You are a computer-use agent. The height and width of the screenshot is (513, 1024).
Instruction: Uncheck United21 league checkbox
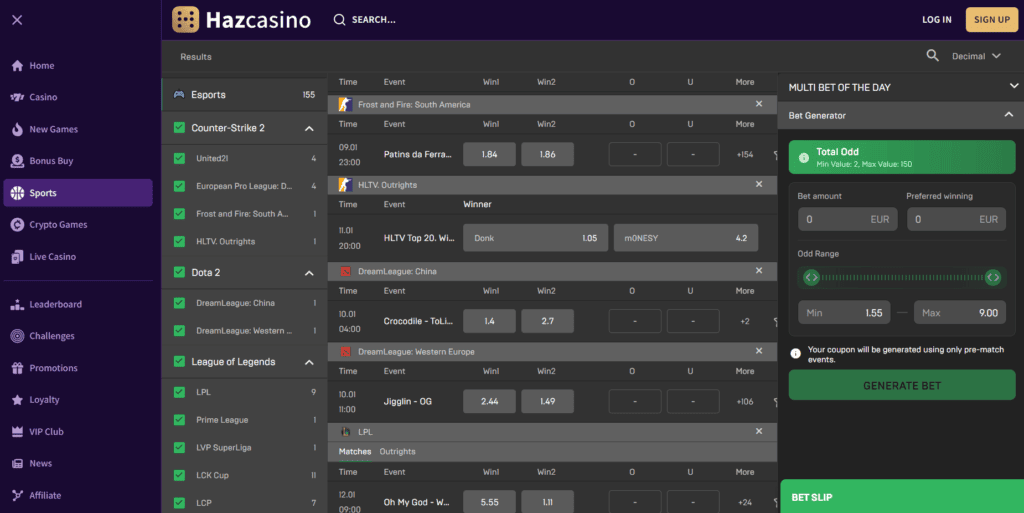click(179, 158)
